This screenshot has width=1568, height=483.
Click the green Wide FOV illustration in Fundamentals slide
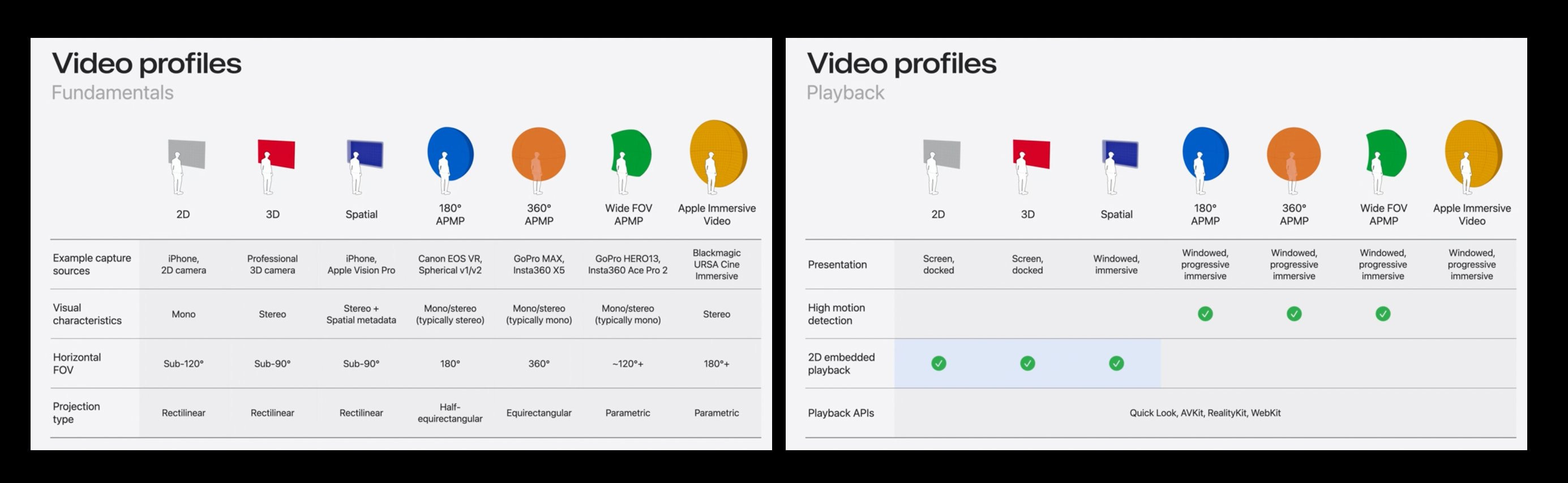pos(631,153)
